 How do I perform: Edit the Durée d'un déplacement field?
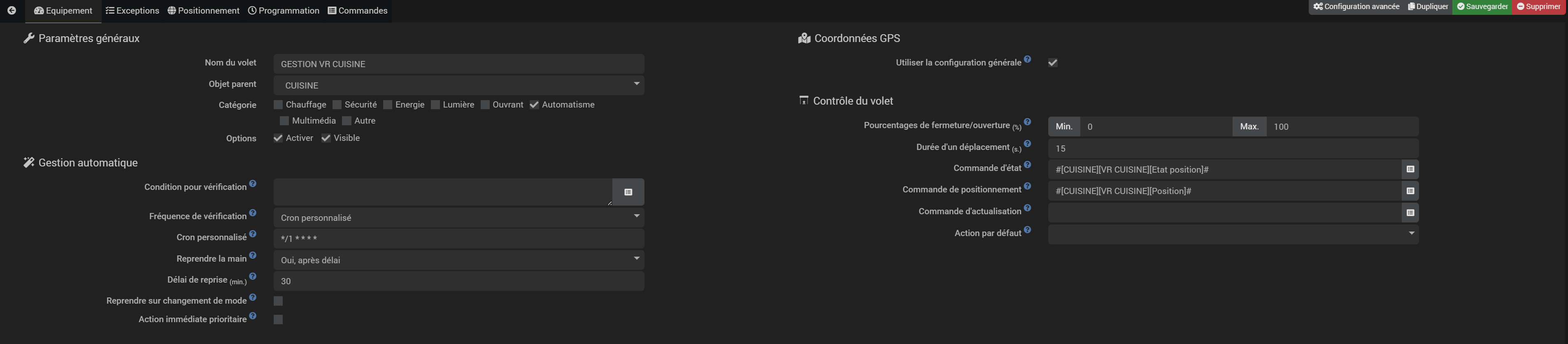tap(1233, 149)
